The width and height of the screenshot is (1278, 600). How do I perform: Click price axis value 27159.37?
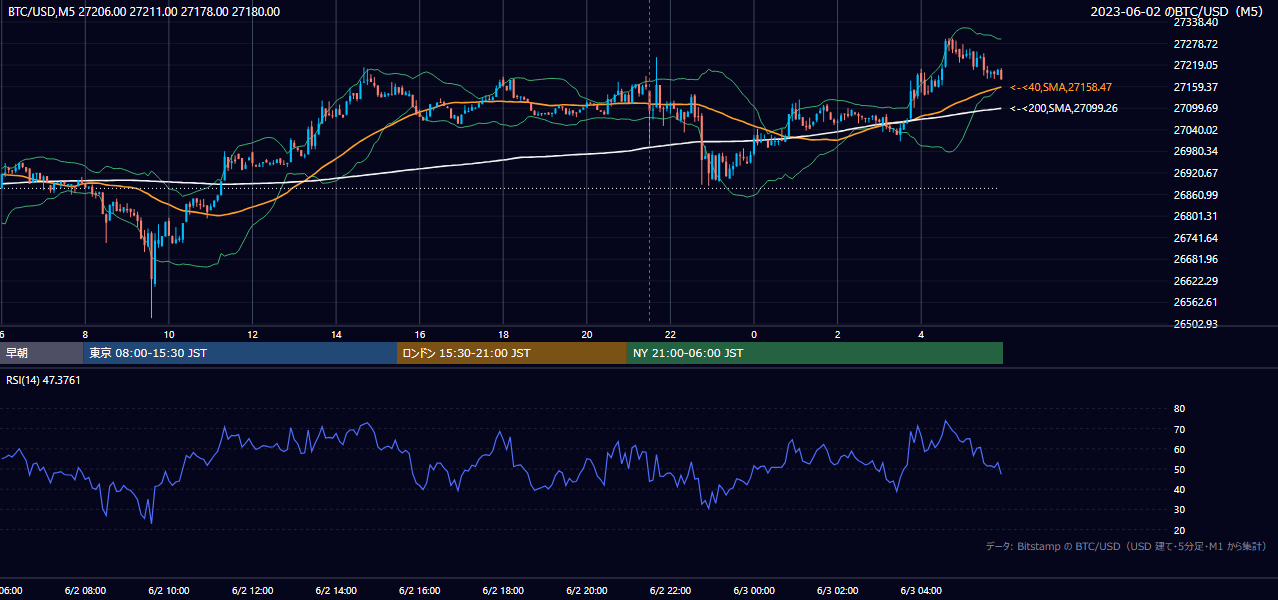[1195, 87]
